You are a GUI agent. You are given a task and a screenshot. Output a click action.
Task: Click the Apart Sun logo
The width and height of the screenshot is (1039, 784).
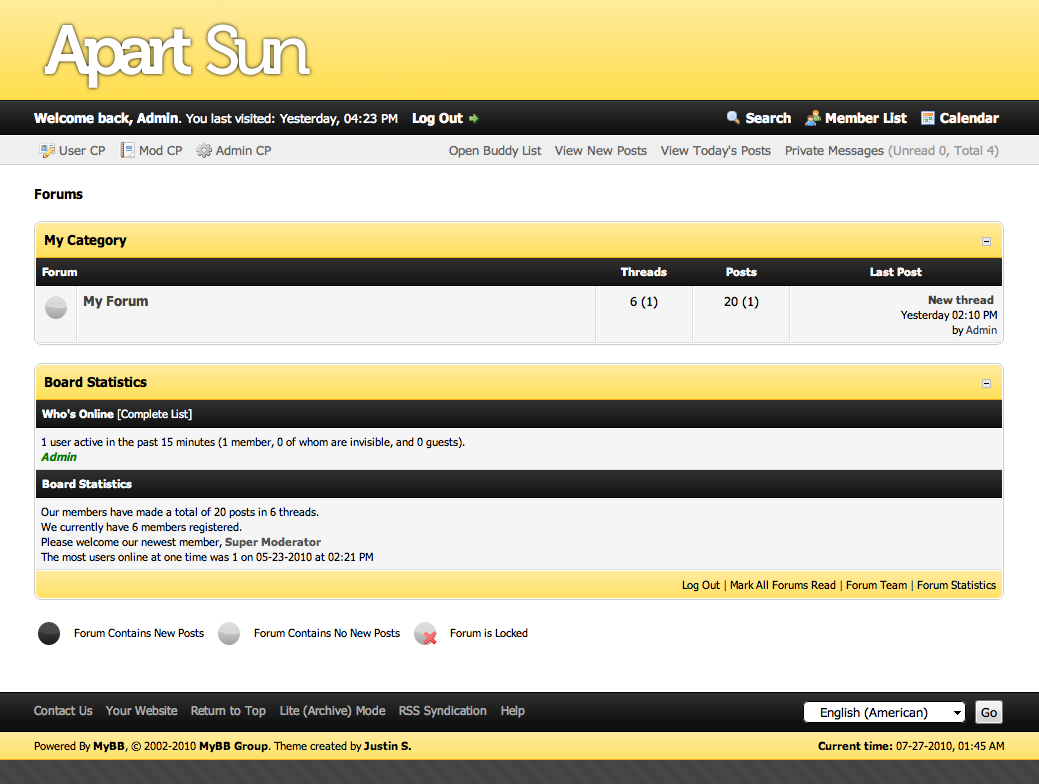pyautogui.click(x=177, y=50)
